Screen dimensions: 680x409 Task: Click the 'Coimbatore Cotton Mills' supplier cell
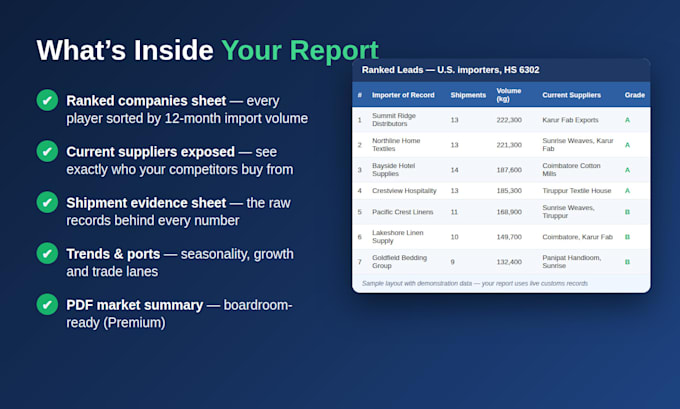(x=571, y=170)
